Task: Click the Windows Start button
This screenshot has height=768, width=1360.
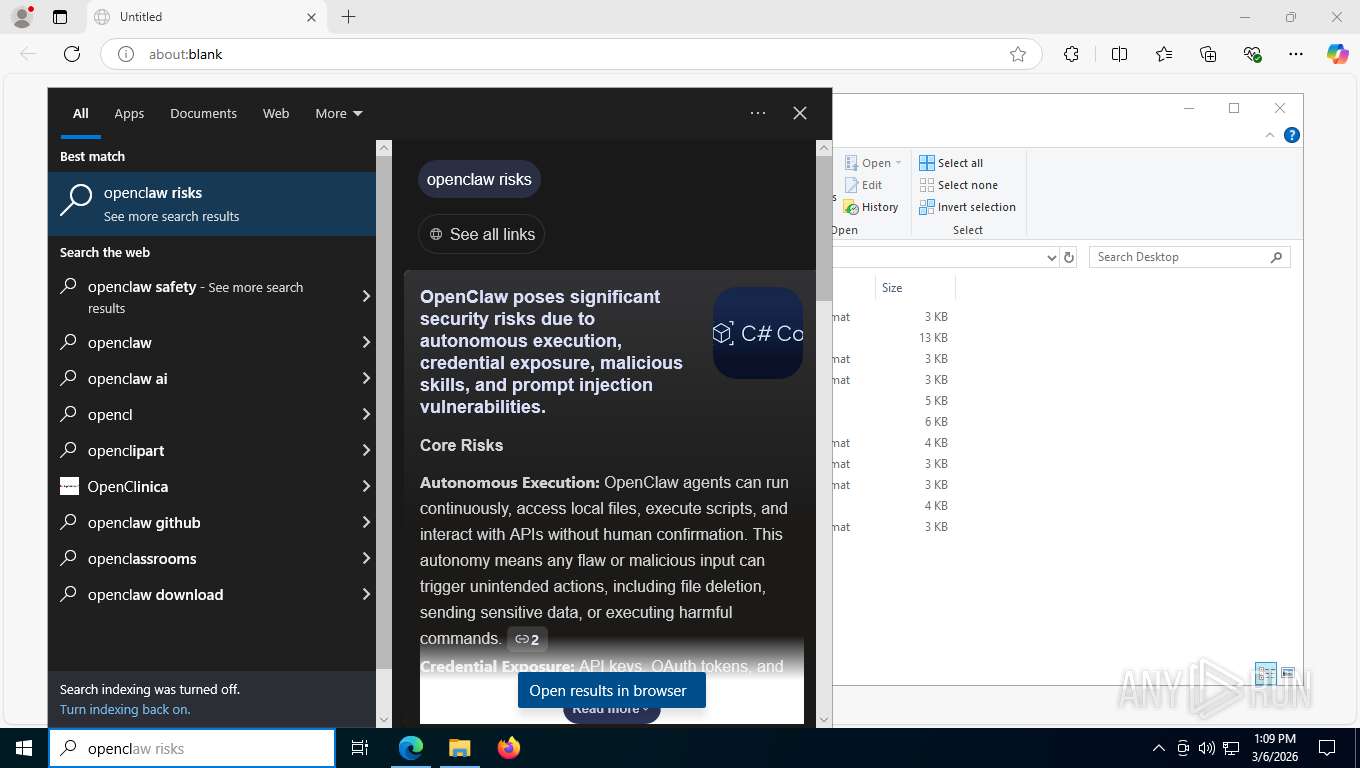Action: [24, 748]
